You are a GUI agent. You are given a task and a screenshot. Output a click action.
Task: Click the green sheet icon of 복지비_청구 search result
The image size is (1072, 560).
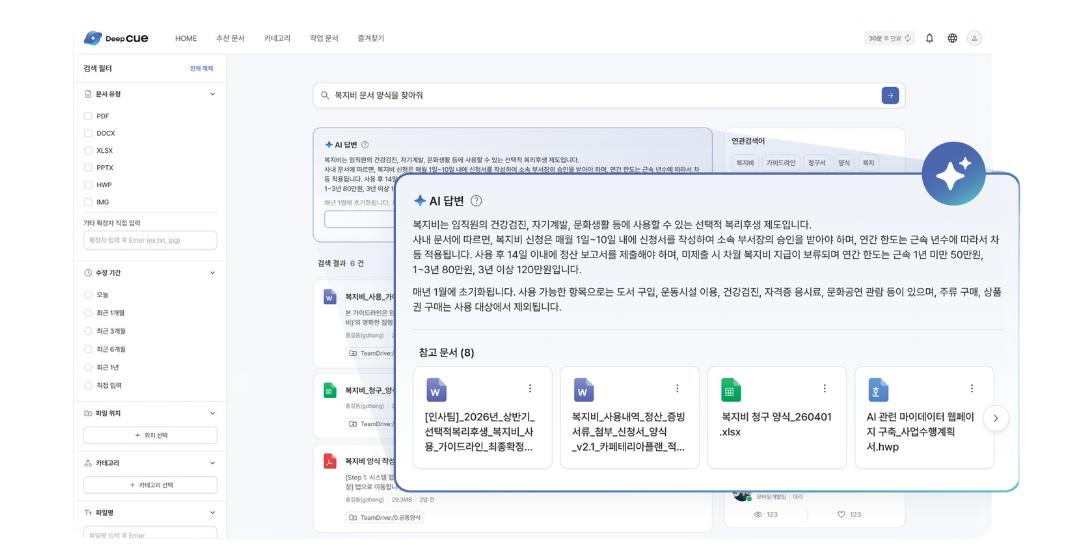click(x=330, y=390)
